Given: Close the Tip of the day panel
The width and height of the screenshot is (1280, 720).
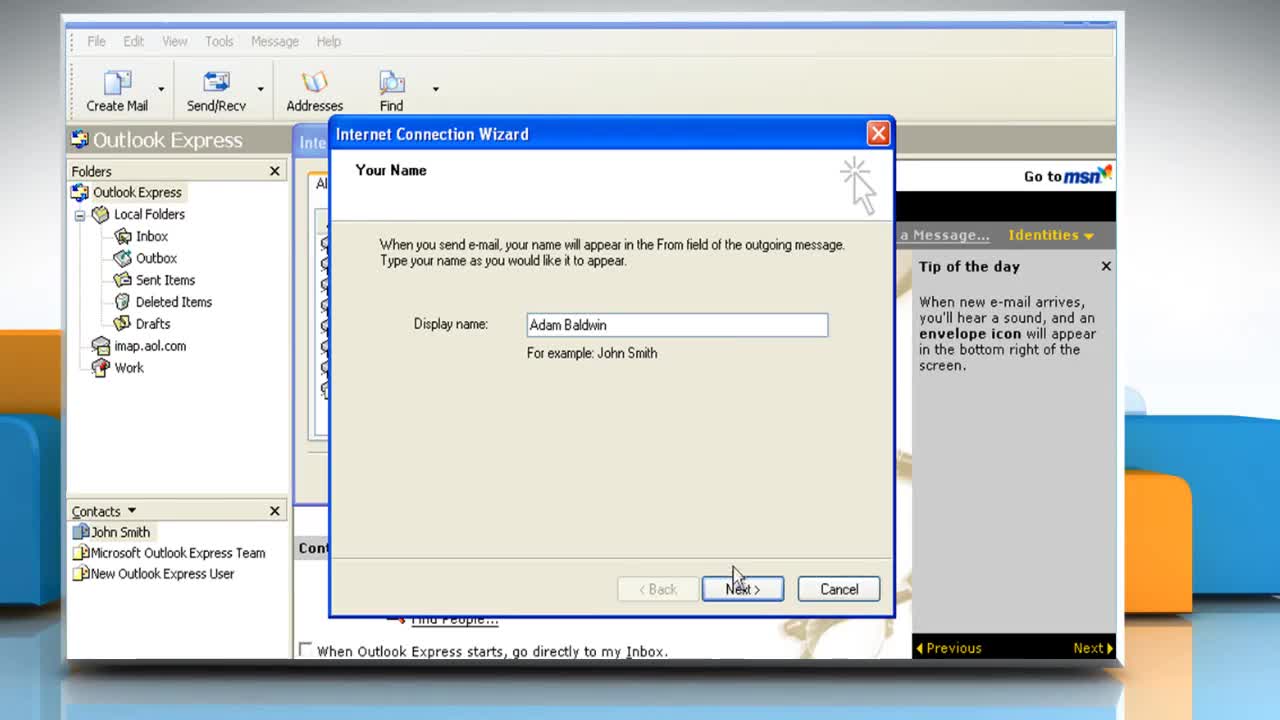Looking at the screenshot, I should pyautogui.click(x=1106, y=266).
